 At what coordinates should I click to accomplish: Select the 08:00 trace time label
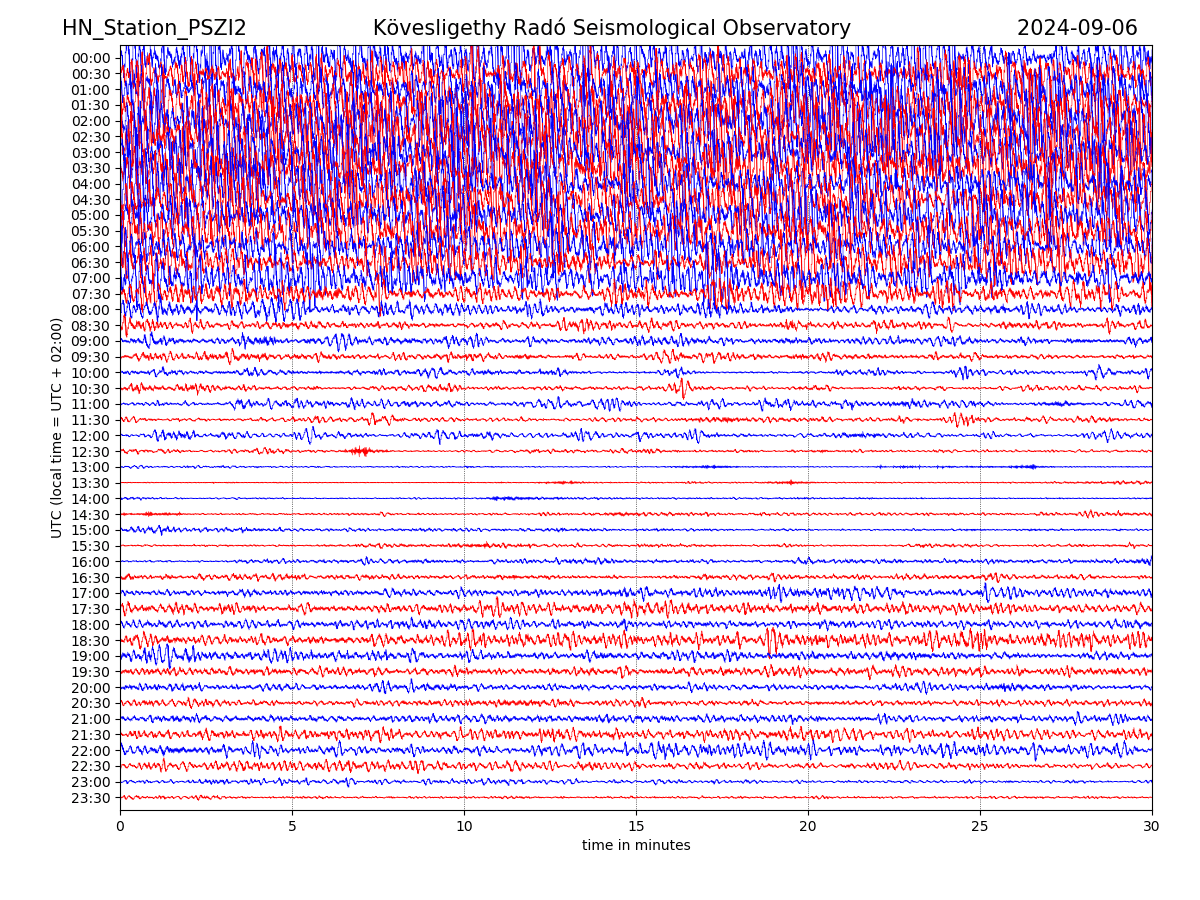(x=90, y=310)
